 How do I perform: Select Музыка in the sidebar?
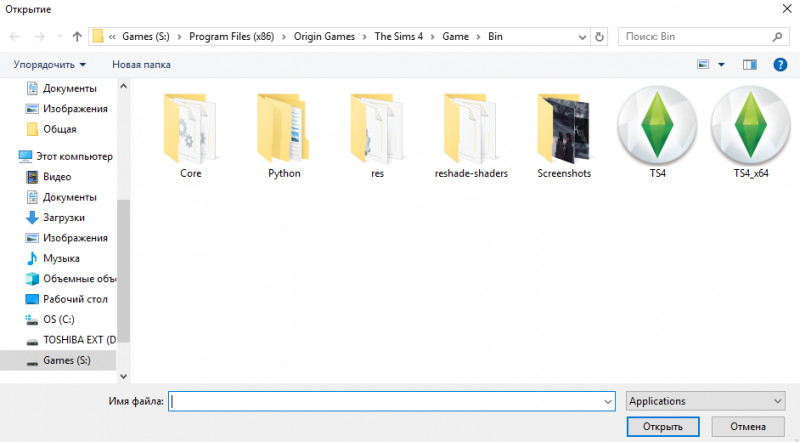[52, 258]
